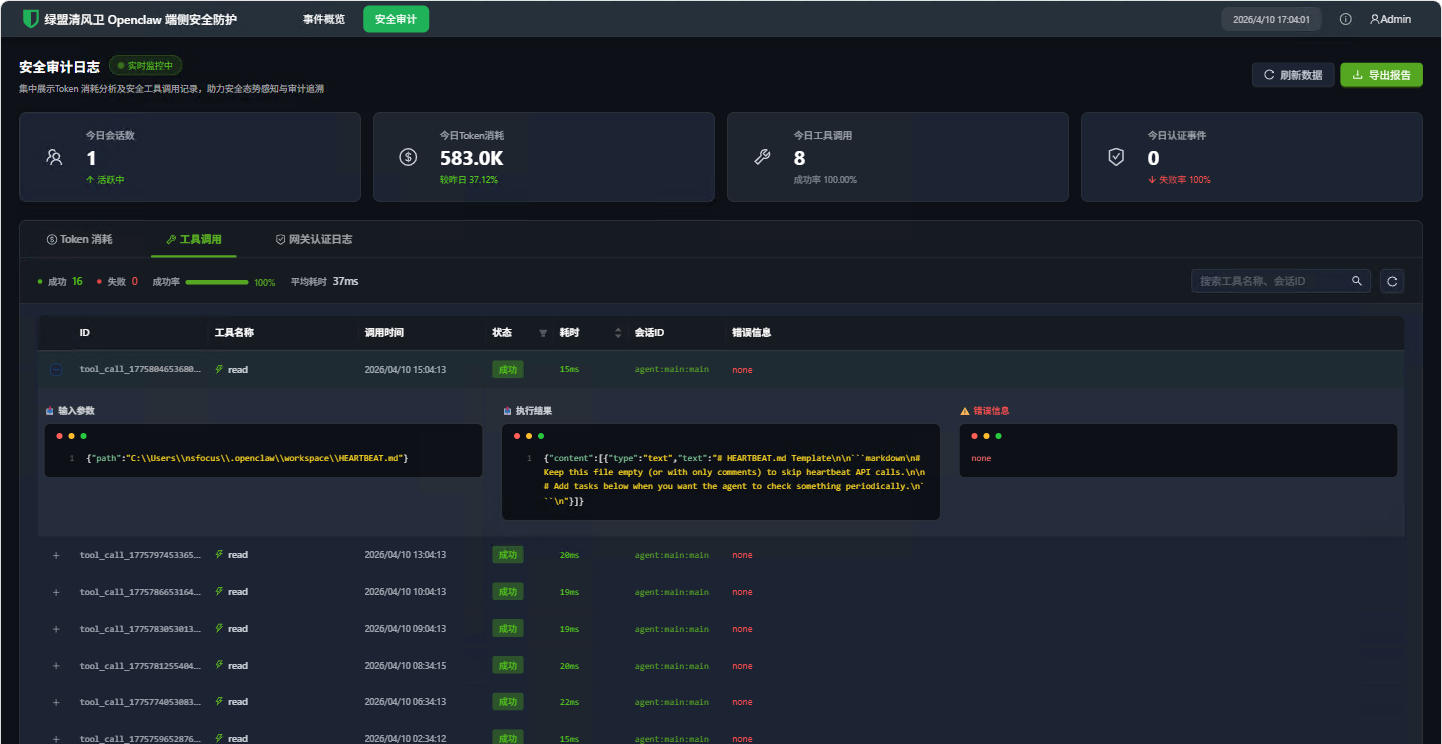1442x744 pixels.
Task: Click the red none in the 错误信息 panel
Action: click(x=981, y=458)
